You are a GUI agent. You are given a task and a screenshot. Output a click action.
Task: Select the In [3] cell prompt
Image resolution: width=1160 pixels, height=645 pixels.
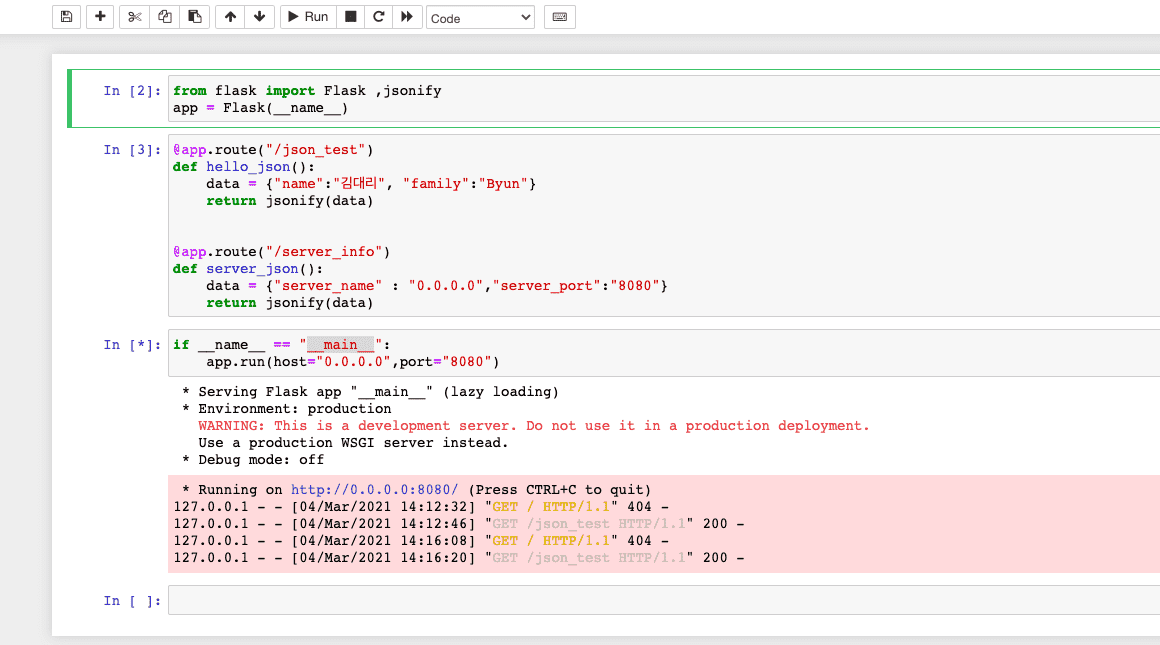131,150
